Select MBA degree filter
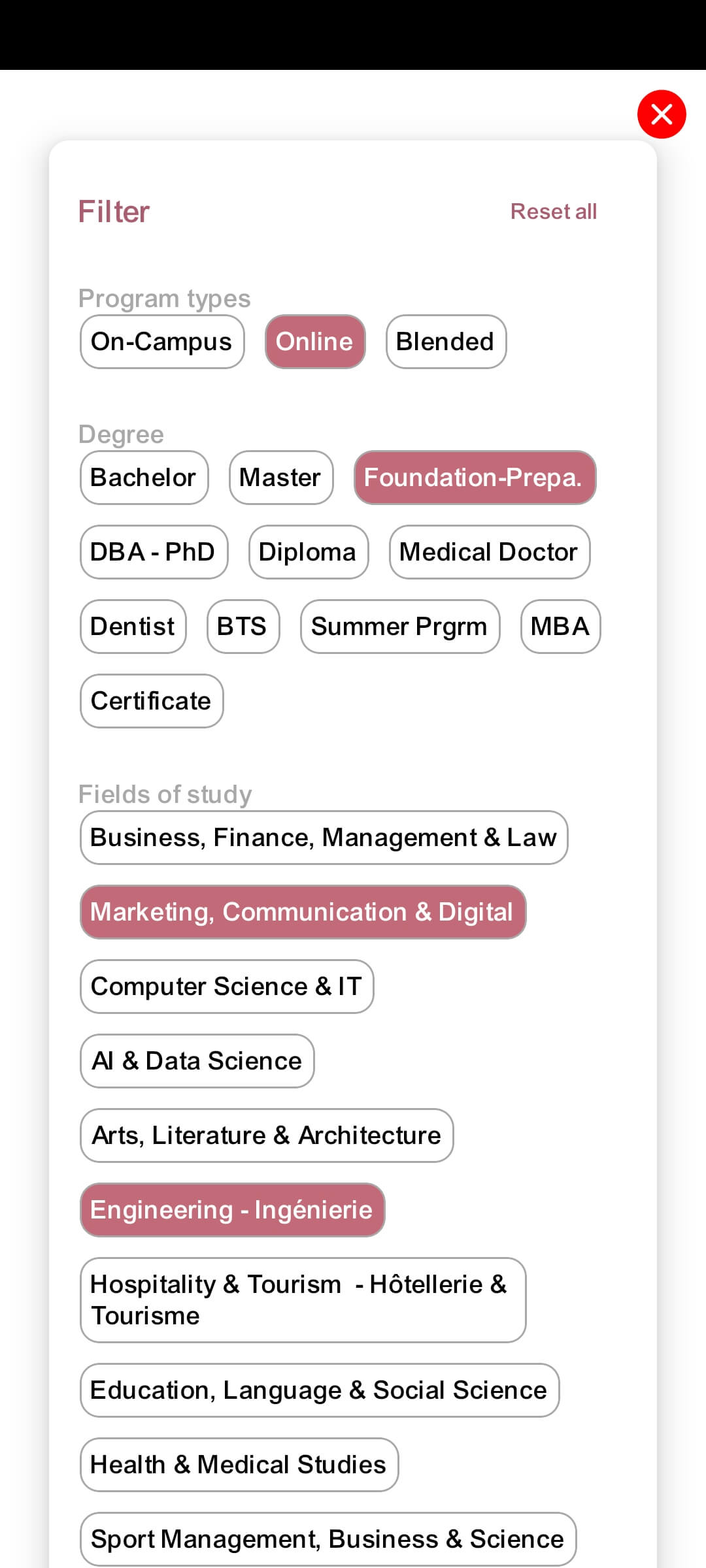Image resolution: width=706 pixels, height=1568 pixels. pos(560,627)
